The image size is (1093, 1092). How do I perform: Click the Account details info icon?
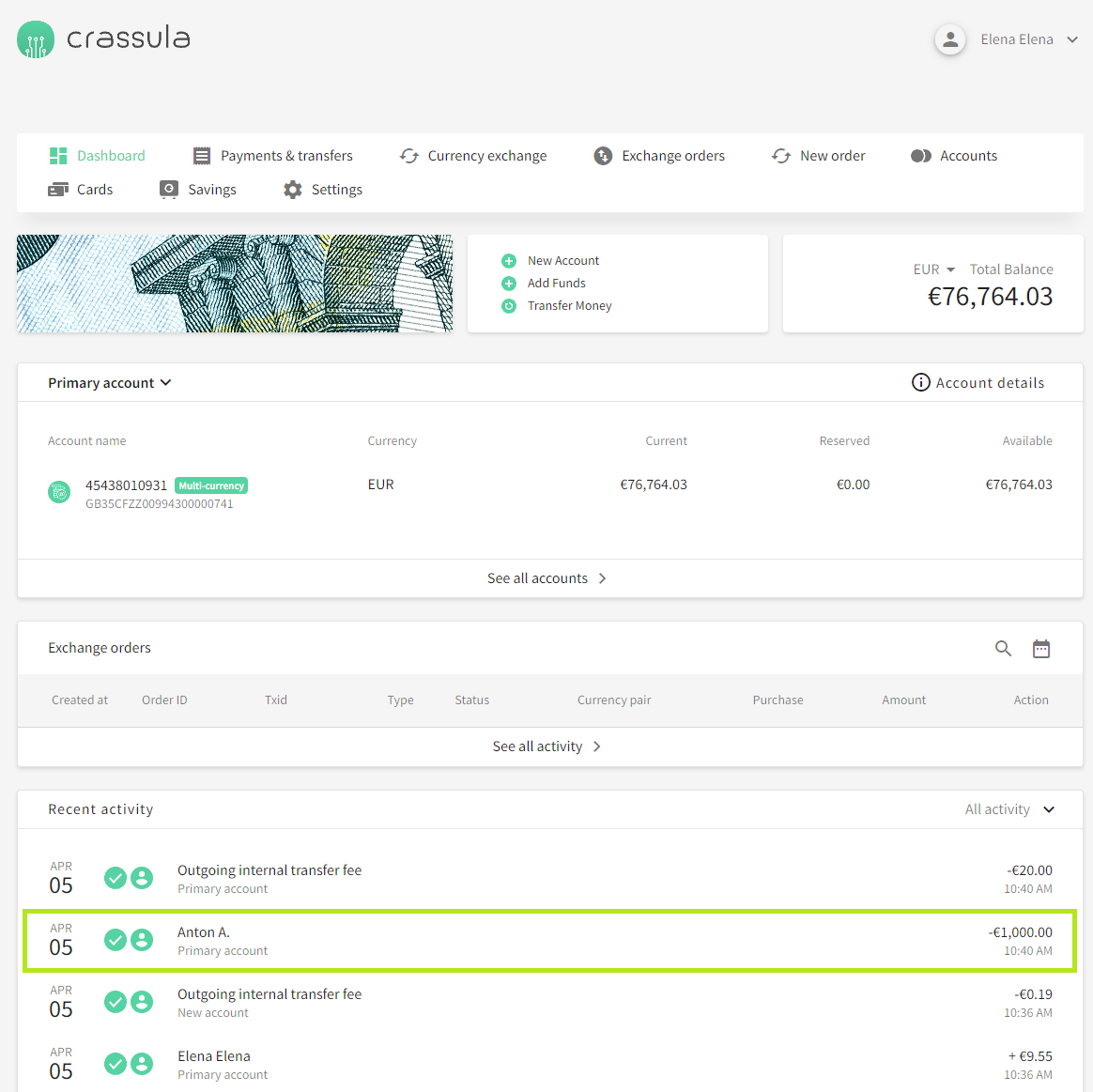(x=920, y=382)
